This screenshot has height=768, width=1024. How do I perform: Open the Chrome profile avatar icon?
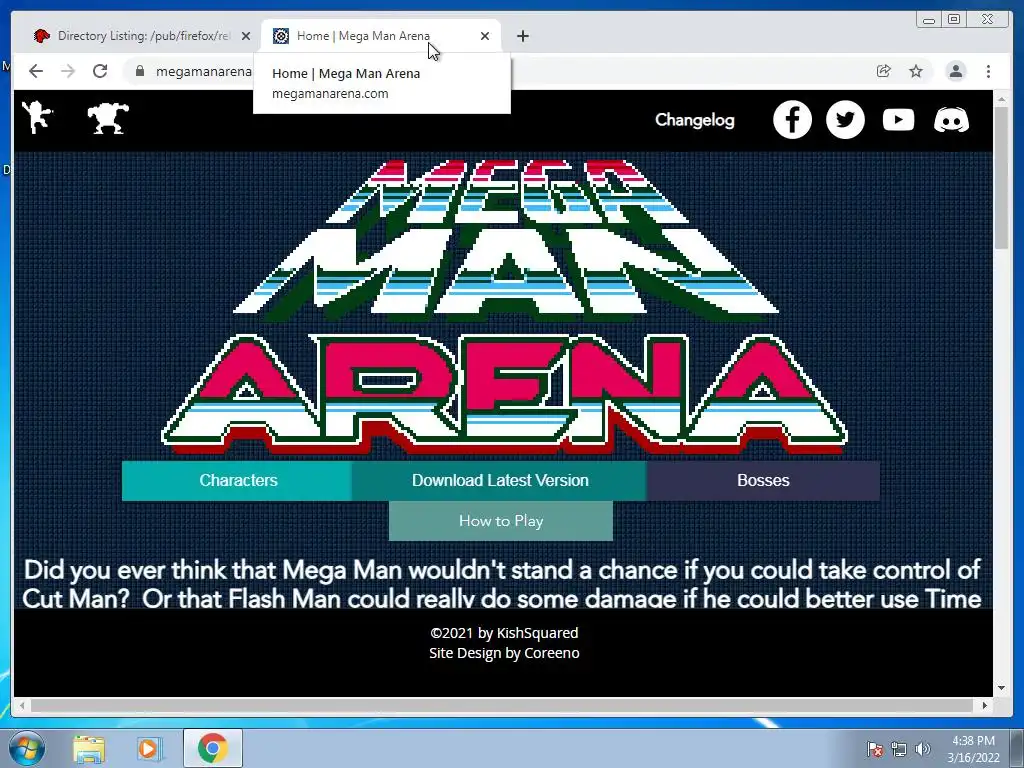(955, 71)
